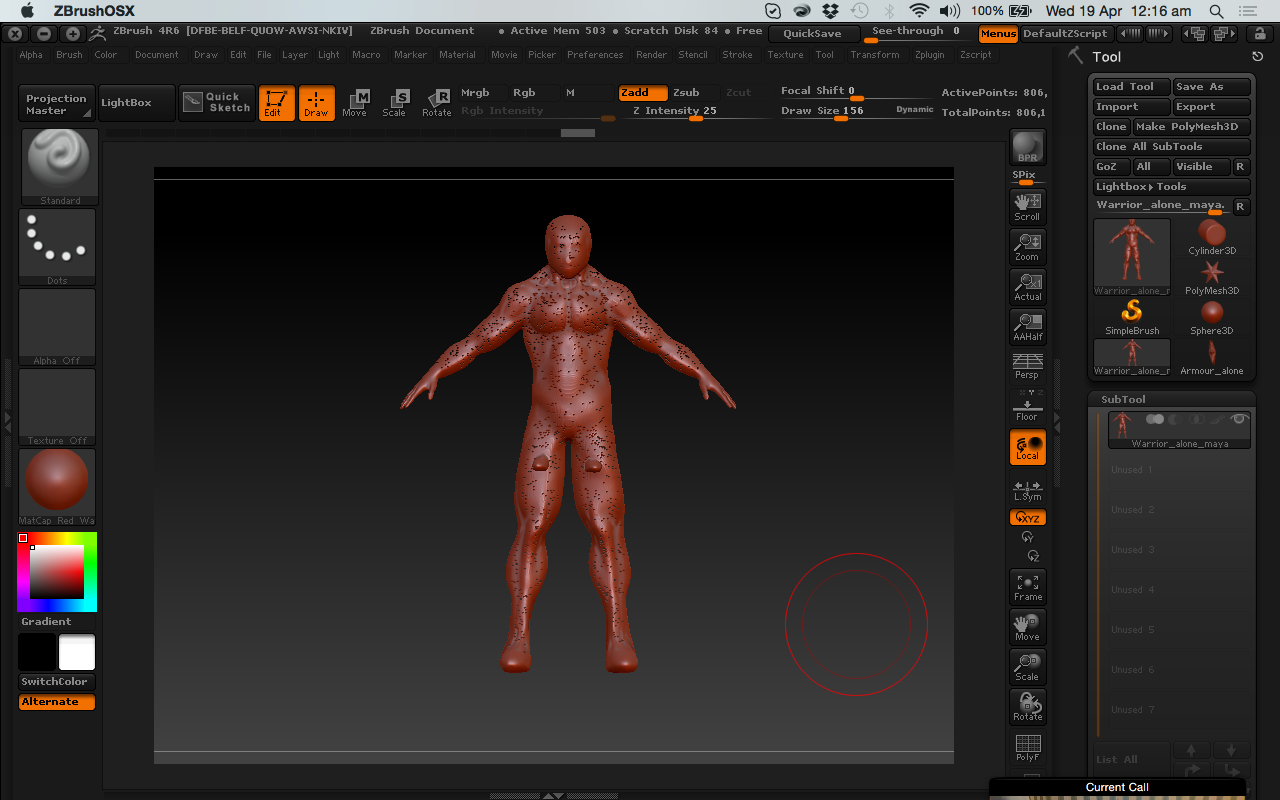Open LightBox browser button

coord(137,103)
